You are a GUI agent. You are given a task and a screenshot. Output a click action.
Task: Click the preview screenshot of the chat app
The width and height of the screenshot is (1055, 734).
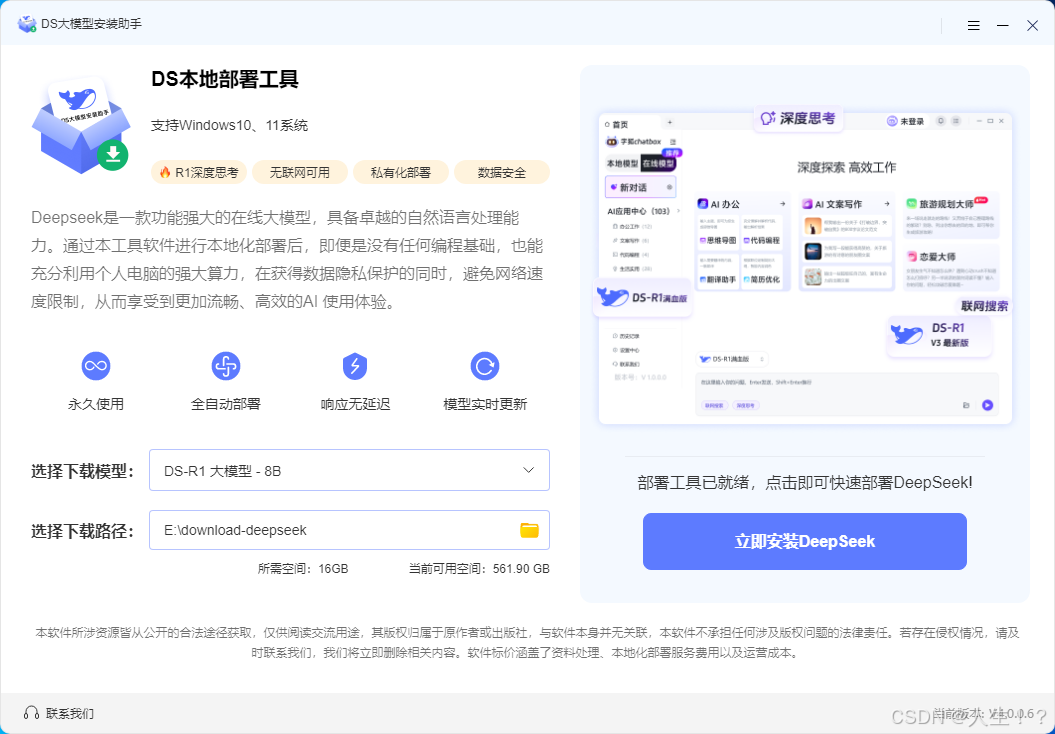805,267
